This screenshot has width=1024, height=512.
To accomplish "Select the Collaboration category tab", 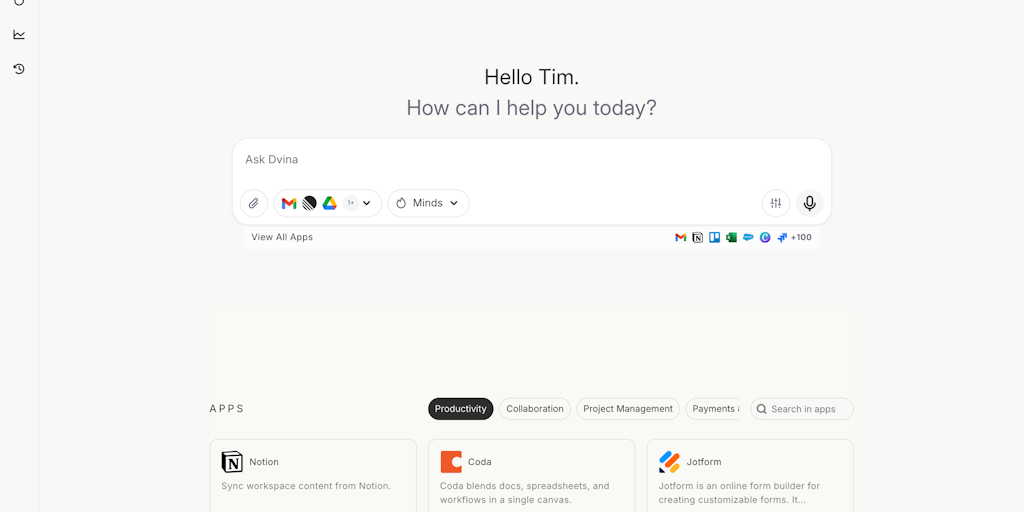I will 535,409.
